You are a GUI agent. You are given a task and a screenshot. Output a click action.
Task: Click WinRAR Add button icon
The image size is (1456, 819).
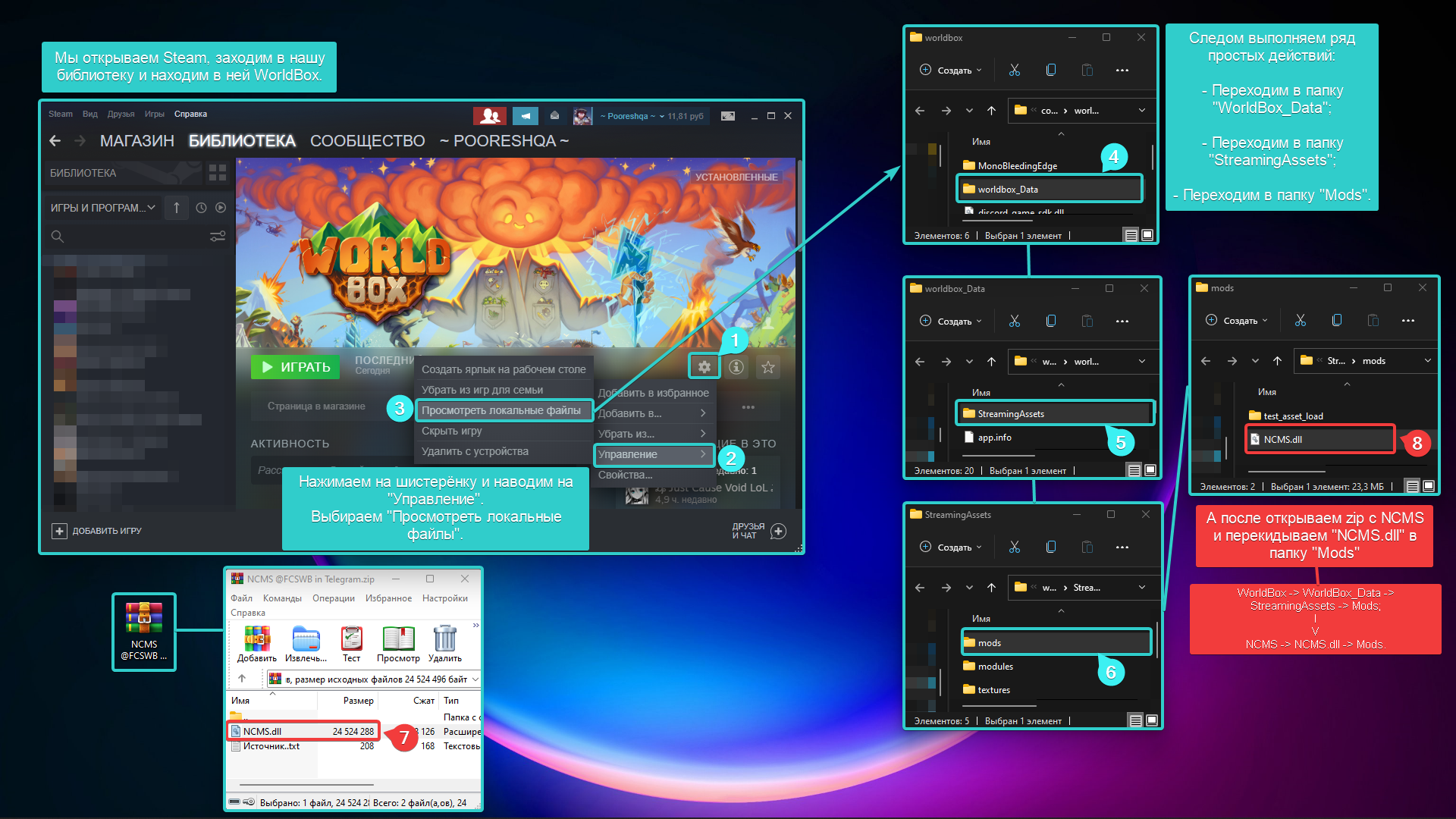[x=257, y=645]
